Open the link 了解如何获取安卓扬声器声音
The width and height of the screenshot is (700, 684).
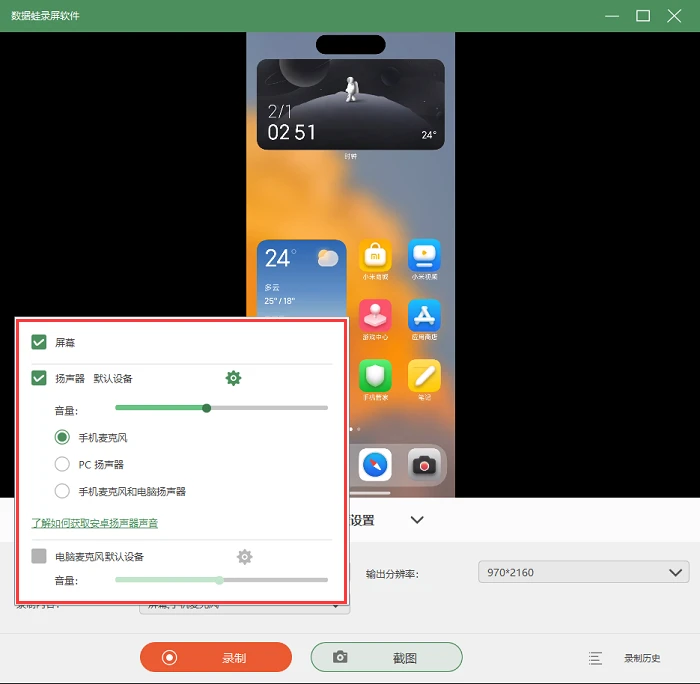coord(95,523)
